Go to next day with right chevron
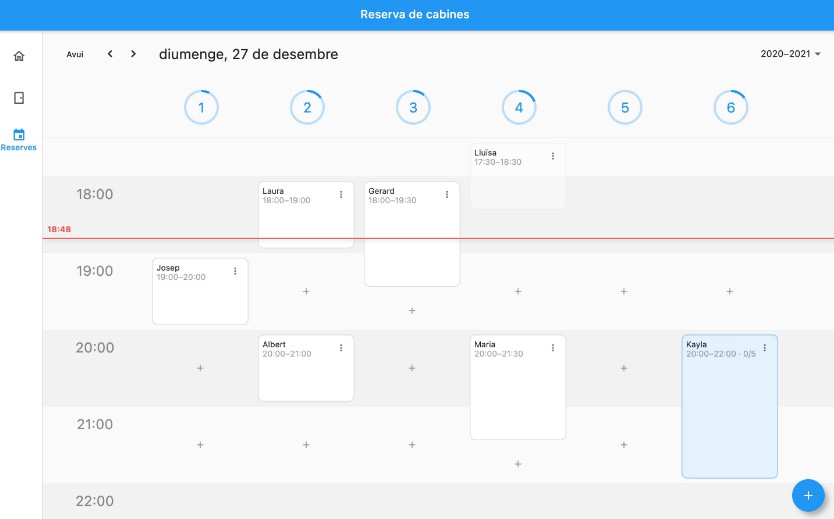 pos(134,54)
